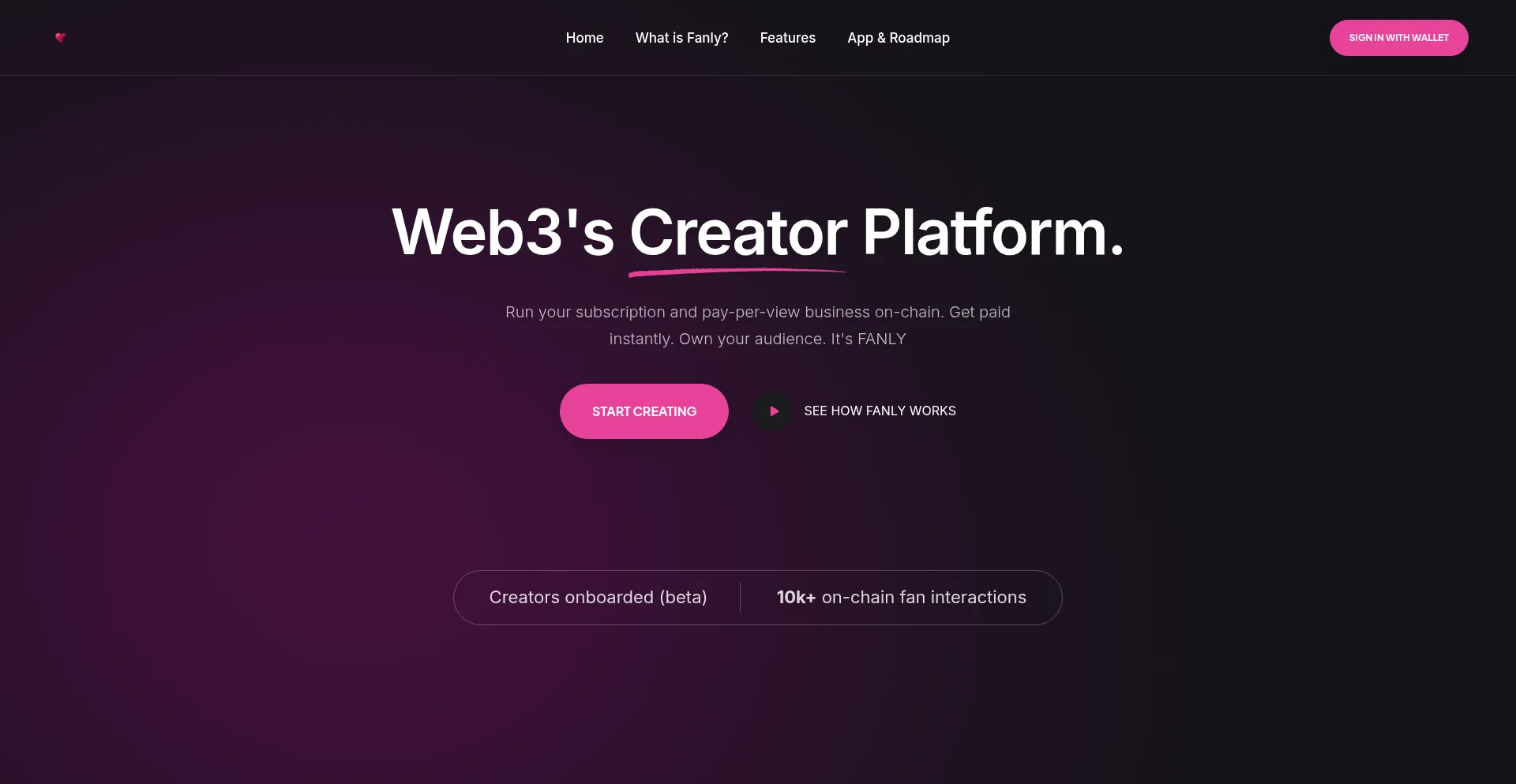
Task: Click the Sign In With Wallet button
Action: pyautogui.click(x=1398, y=38)
